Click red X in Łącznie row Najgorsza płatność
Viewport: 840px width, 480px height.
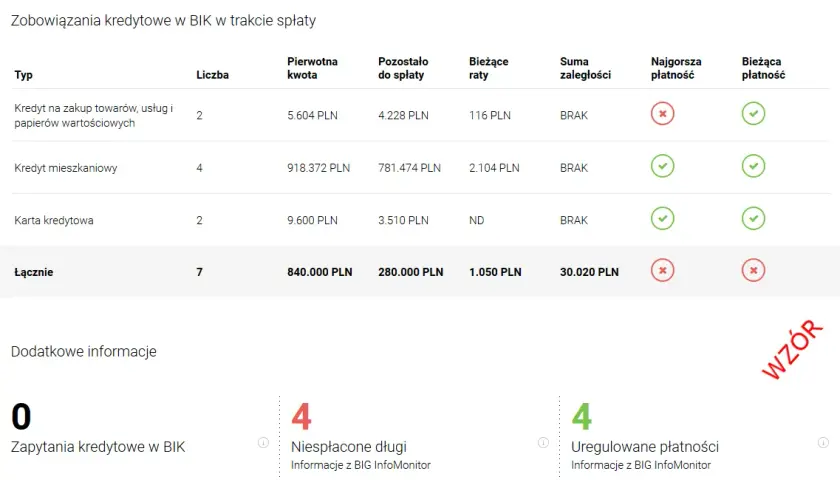[663, 271]
